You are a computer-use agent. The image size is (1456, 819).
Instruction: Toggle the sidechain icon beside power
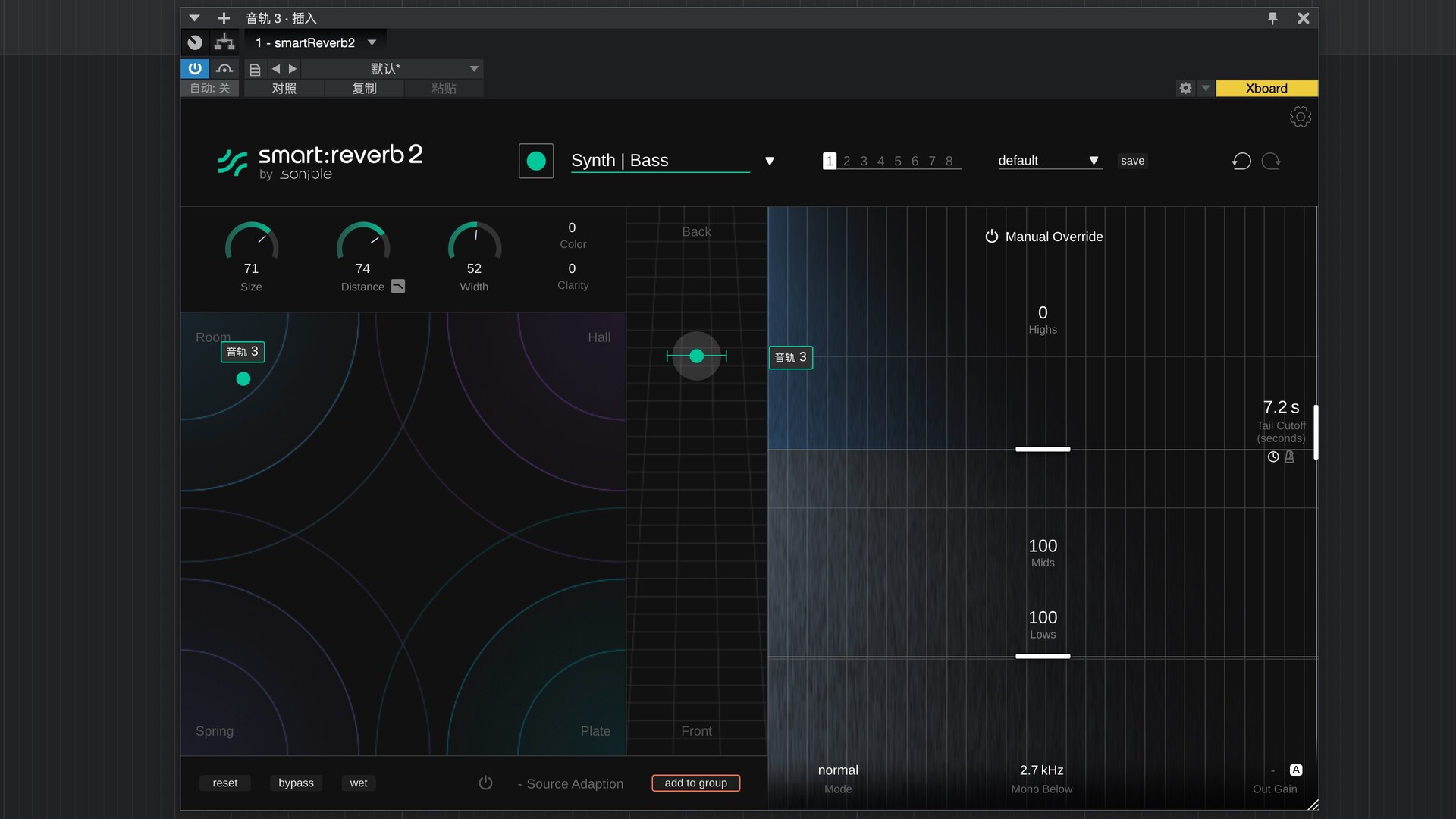click(x=224, y=68)
